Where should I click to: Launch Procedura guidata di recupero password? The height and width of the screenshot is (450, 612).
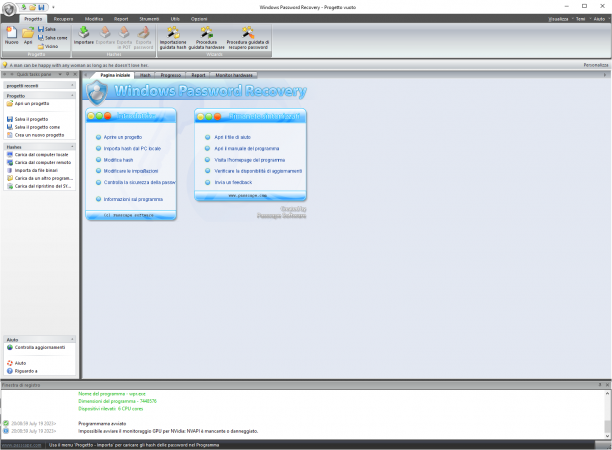click(248, 38)
